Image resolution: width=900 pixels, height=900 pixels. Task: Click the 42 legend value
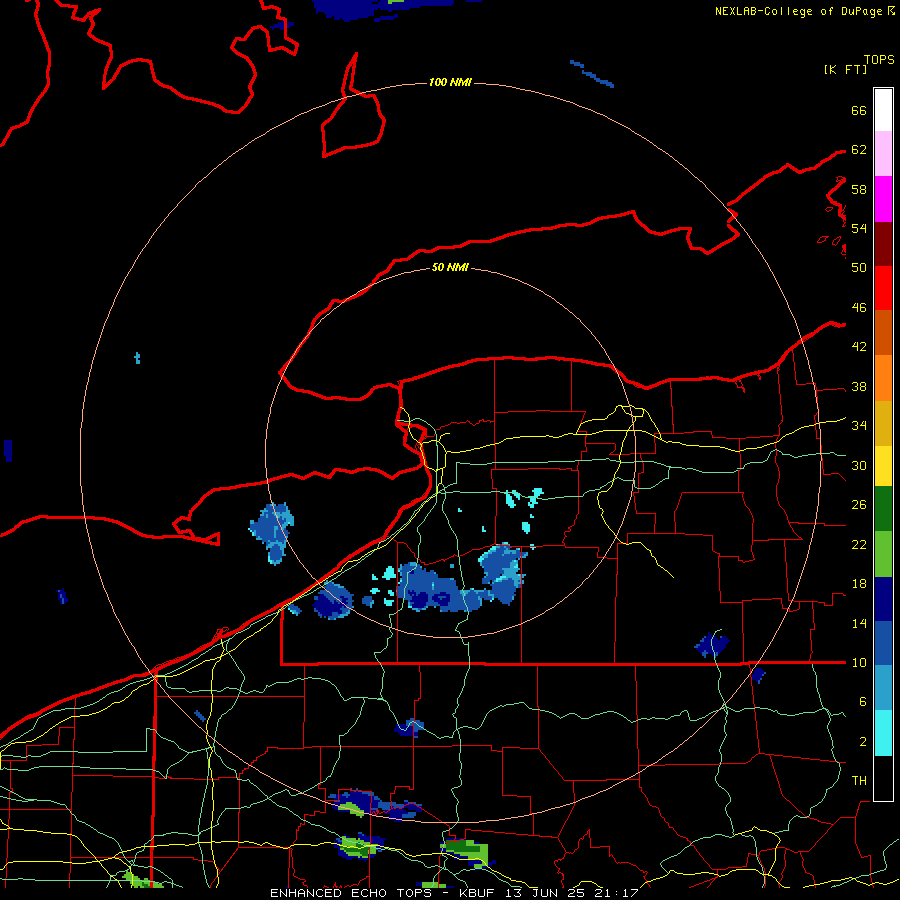(x=859, y=347)
